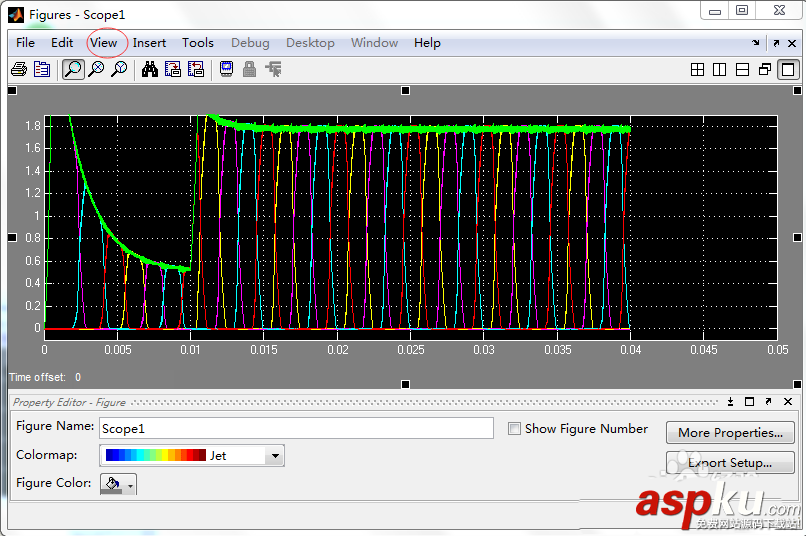Open the scope Parameters icon
The image size is (806, 536).
click(x=41, y=69)
